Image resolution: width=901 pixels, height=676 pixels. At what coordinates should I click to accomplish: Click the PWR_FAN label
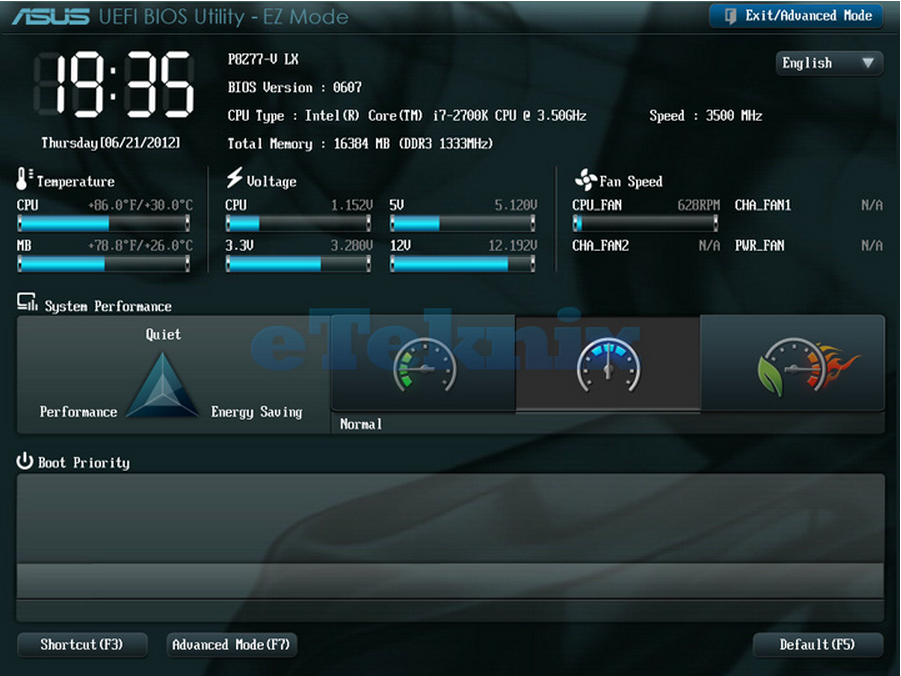[760, 246]
